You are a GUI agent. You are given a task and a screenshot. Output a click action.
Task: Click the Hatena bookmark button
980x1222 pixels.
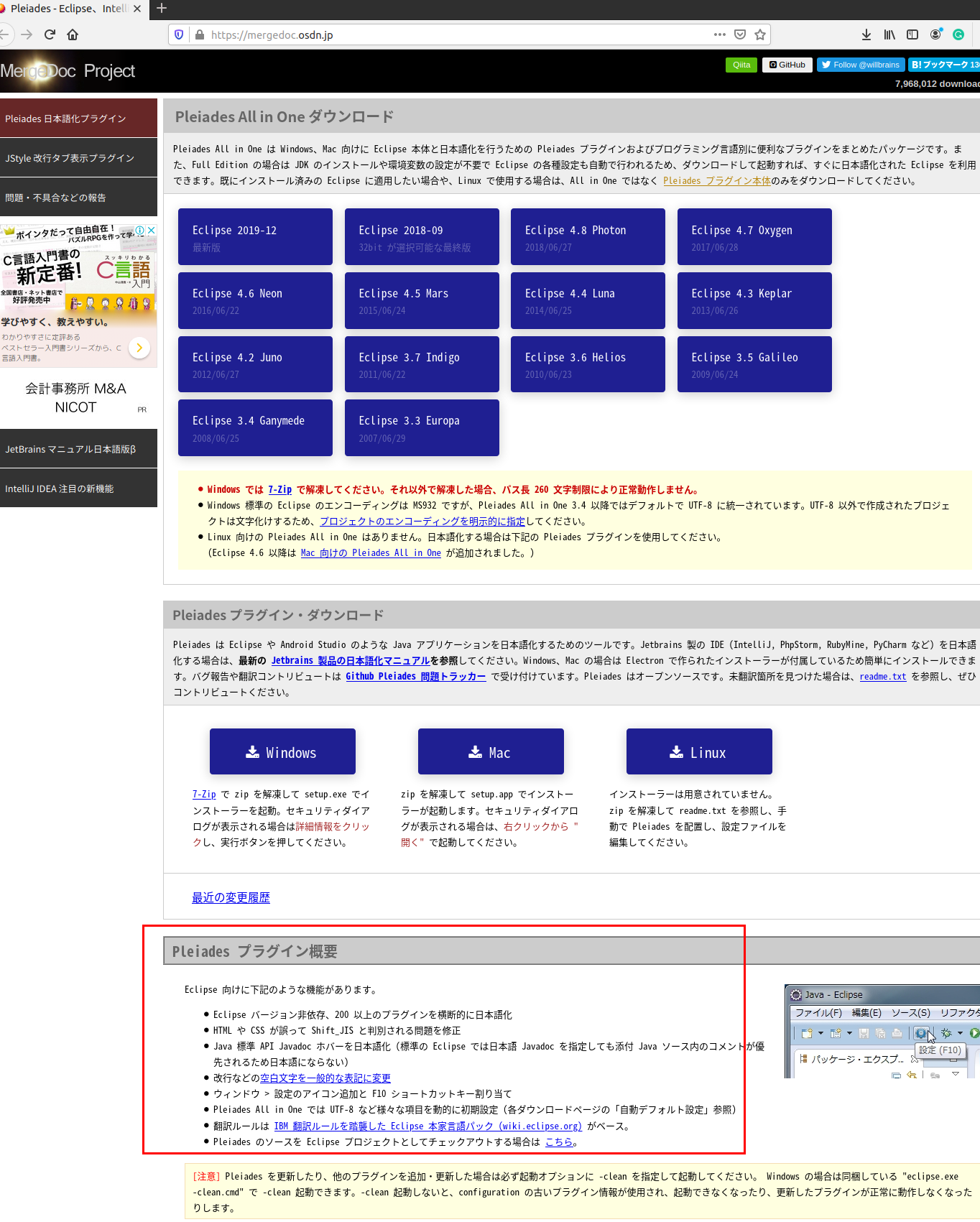click(944, 65)
